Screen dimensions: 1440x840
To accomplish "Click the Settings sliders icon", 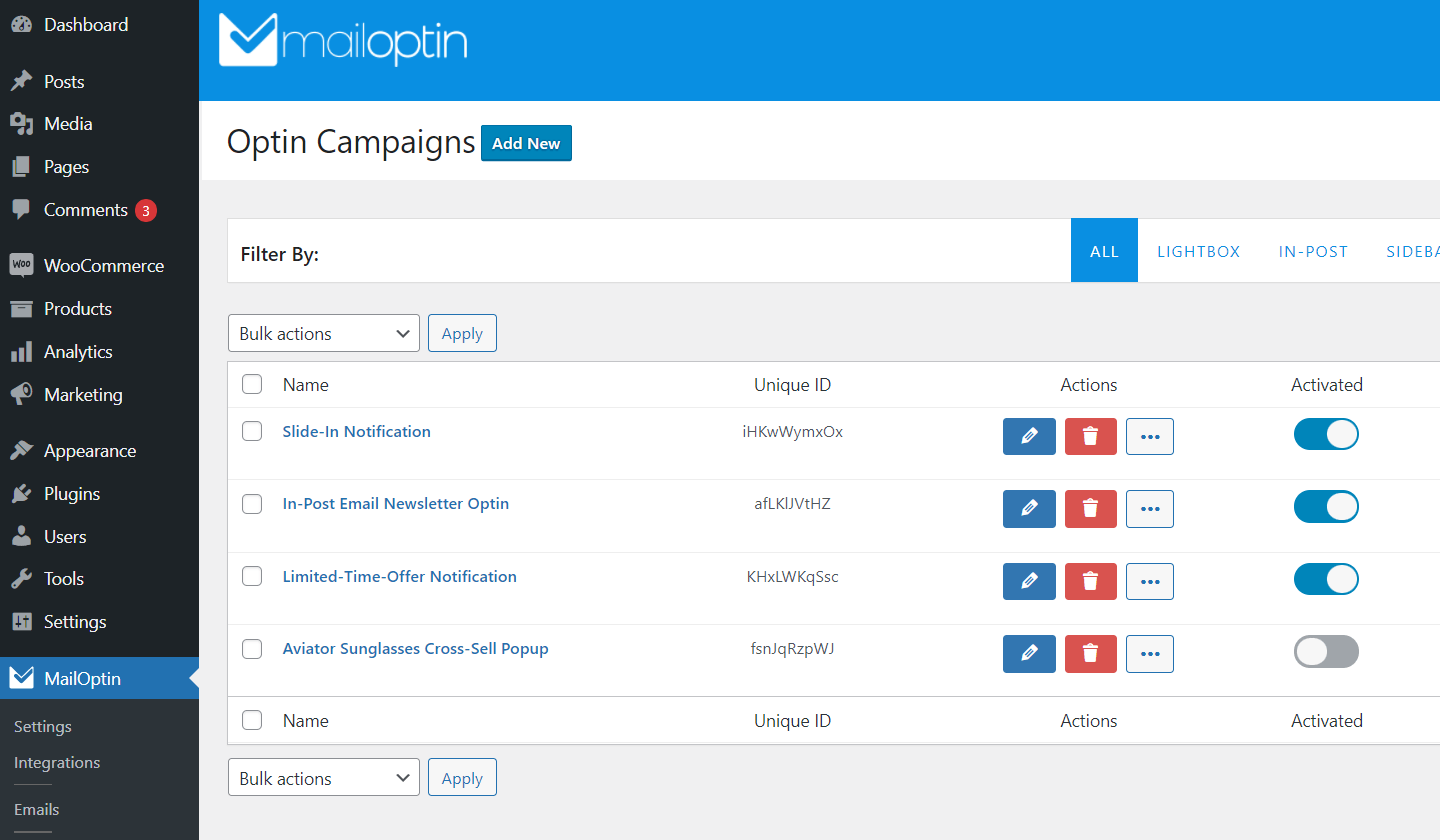I will pyautogui.click(x=22, y=622).
